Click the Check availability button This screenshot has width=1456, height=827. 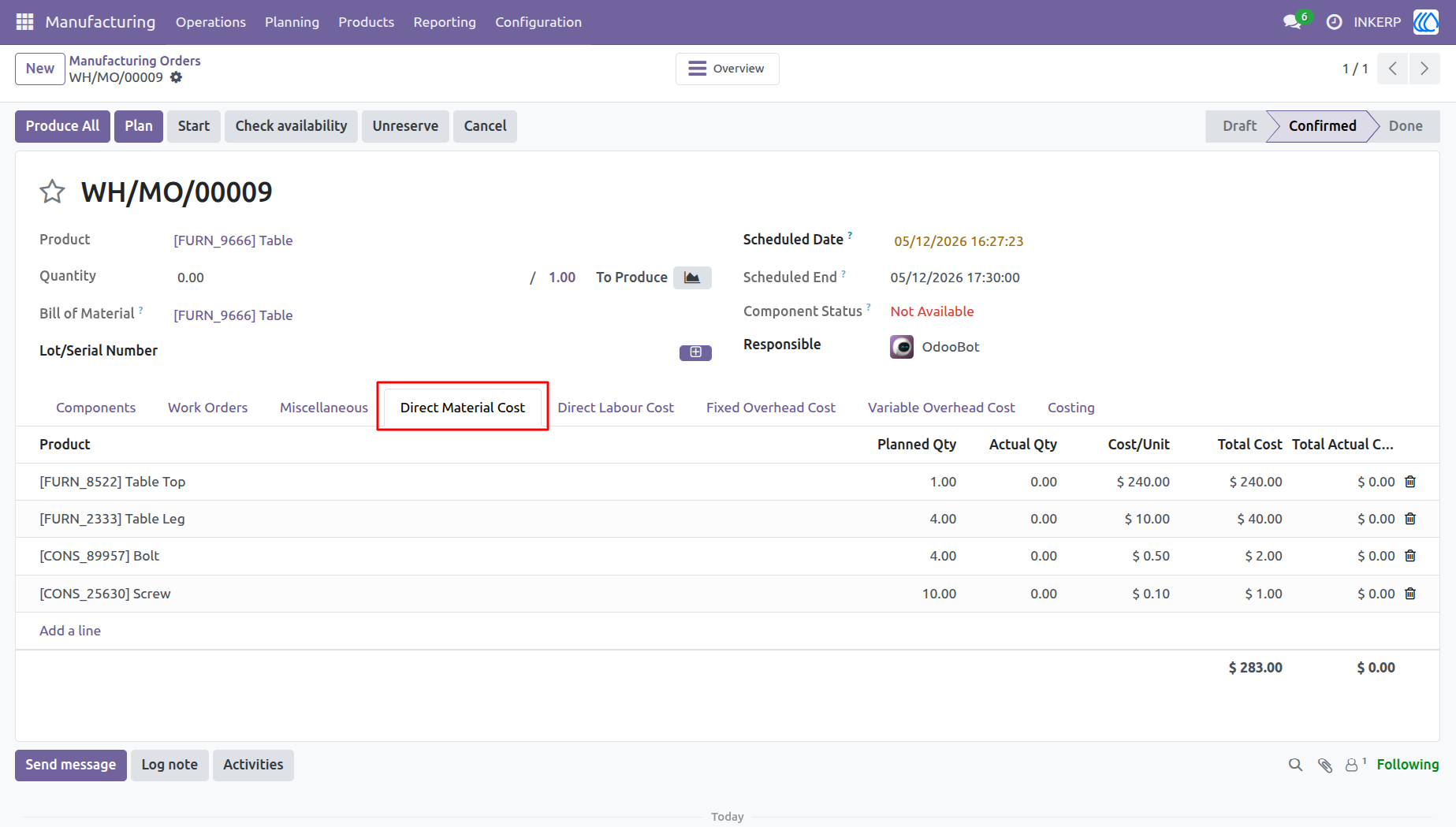click(291, 126)
